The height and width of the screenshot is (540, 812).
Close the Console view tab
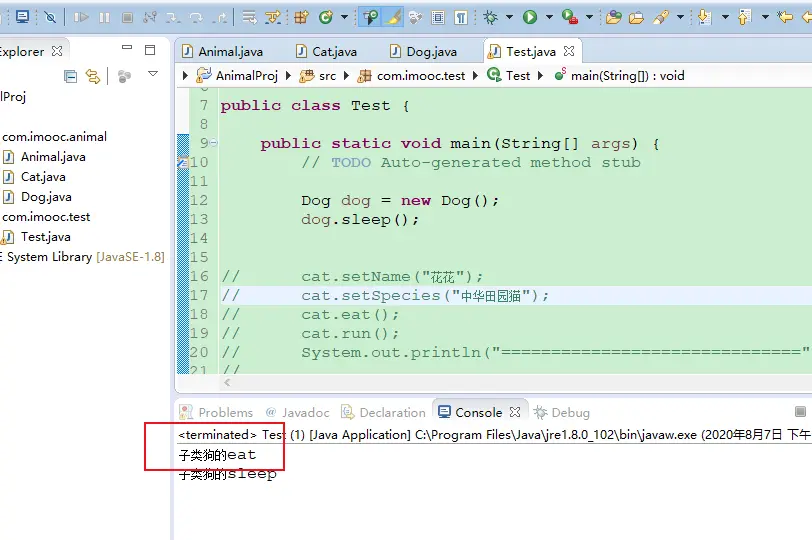point(515,412)
